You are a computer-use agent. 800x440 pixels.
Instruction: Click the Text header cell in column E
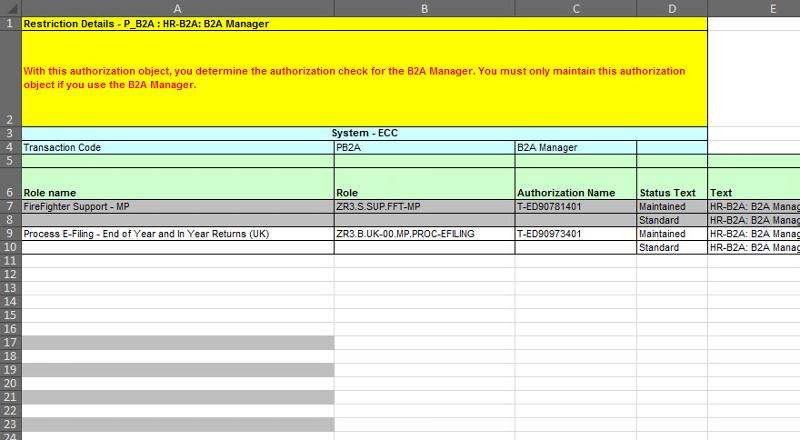pyautogui.click(x=754, y=183)
